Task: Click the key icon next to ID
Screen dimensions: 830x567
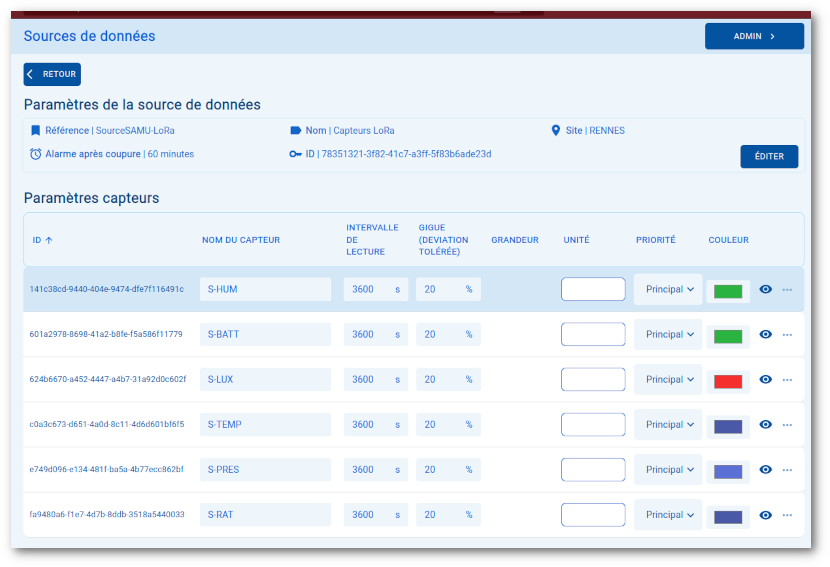Action: pos(296,154)
